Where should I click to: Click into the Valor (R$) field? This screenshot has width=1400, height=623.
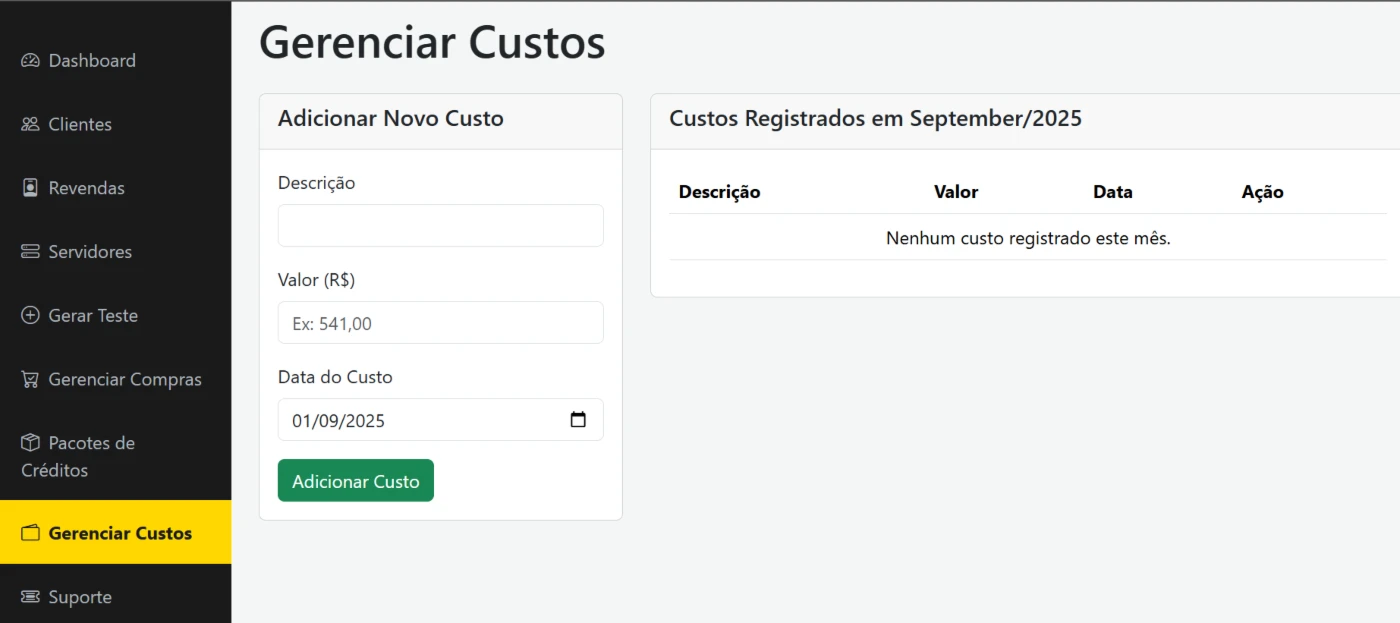tap(441, 323)
